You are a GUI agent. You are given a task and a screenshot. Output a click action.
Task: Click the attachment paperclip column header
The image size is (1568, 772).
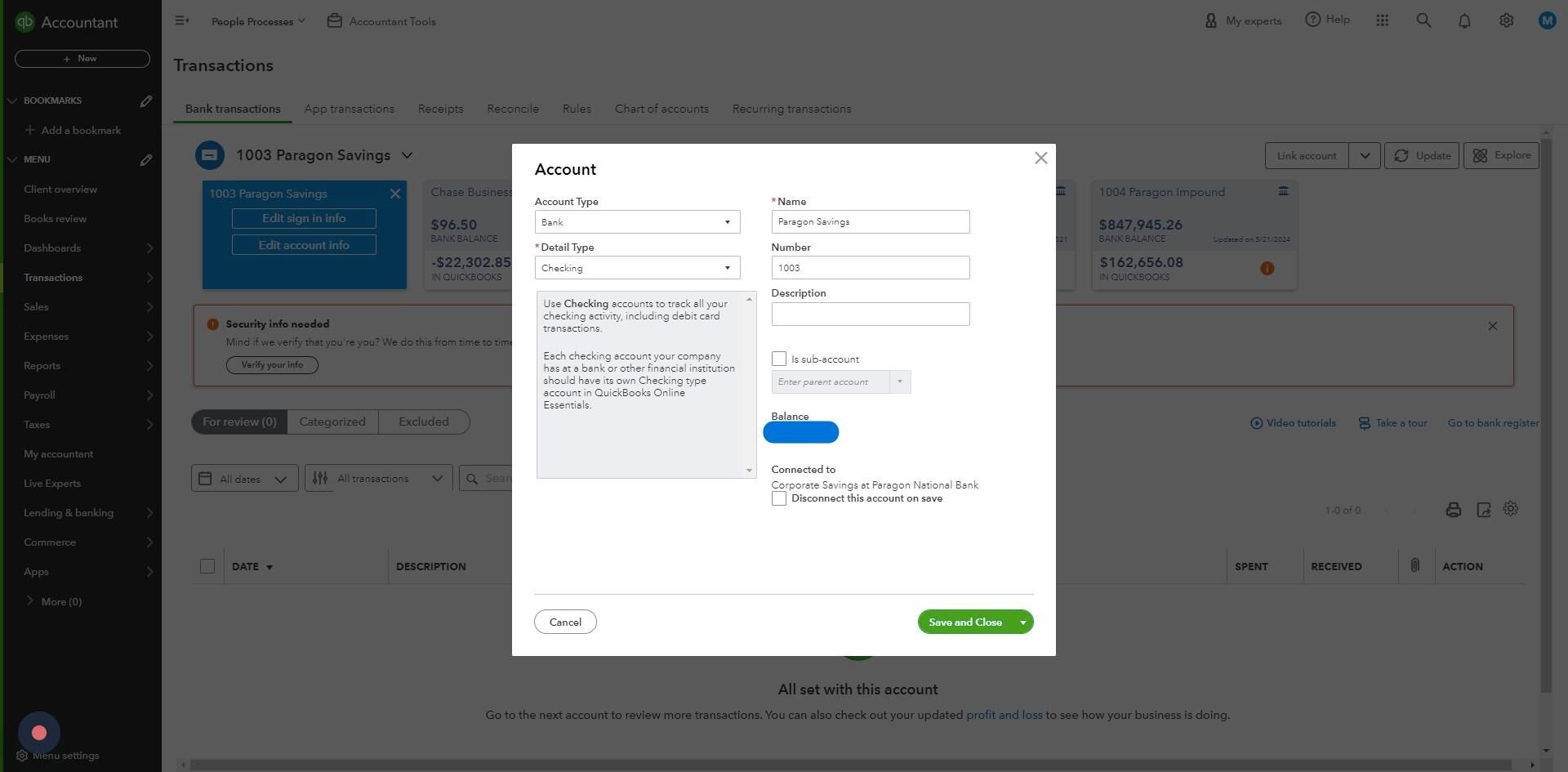click(1415, 565)
